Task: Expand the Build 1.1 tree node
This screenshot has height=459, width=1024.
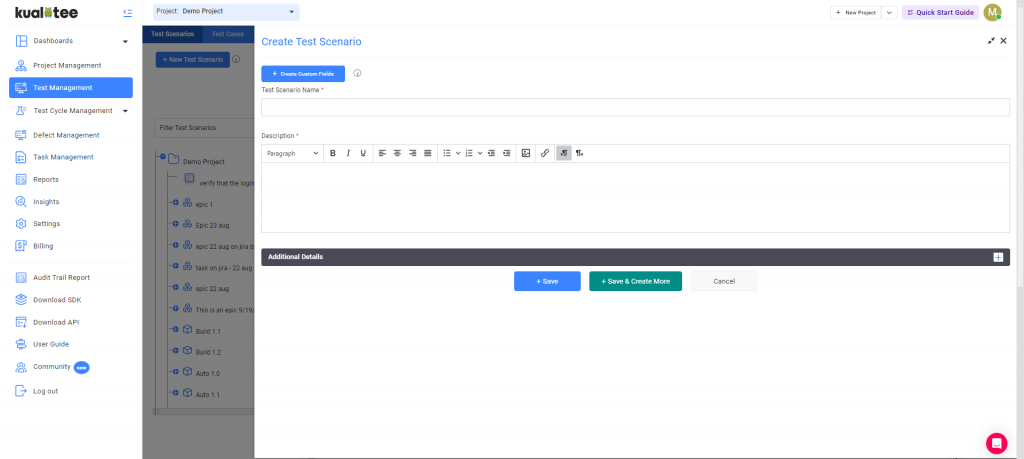Action: click(176, 330)
